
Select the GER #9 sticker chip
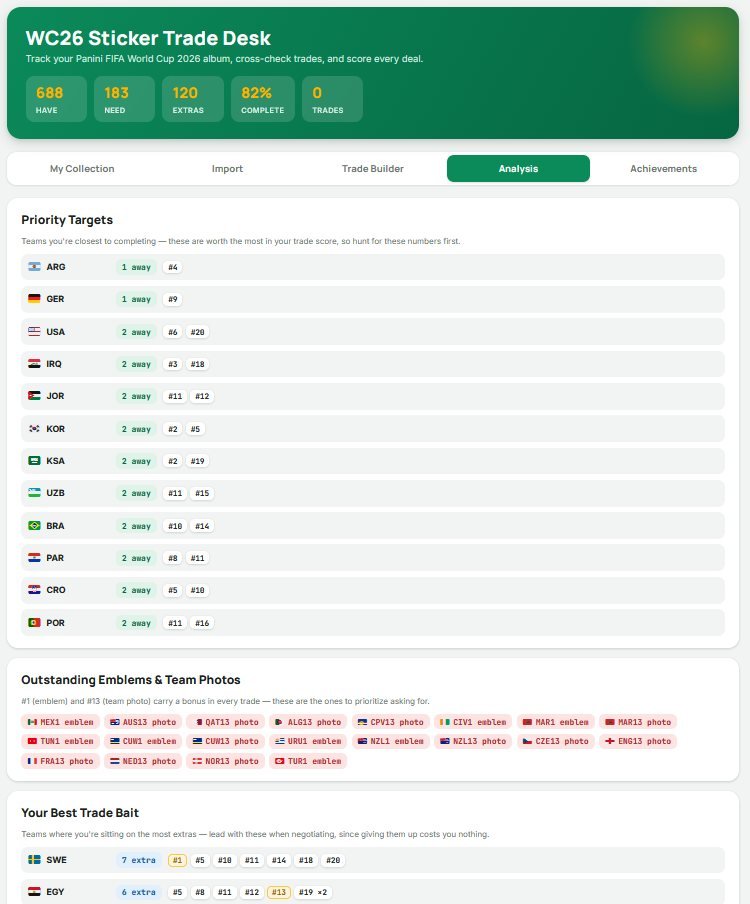tap(173, 299)
